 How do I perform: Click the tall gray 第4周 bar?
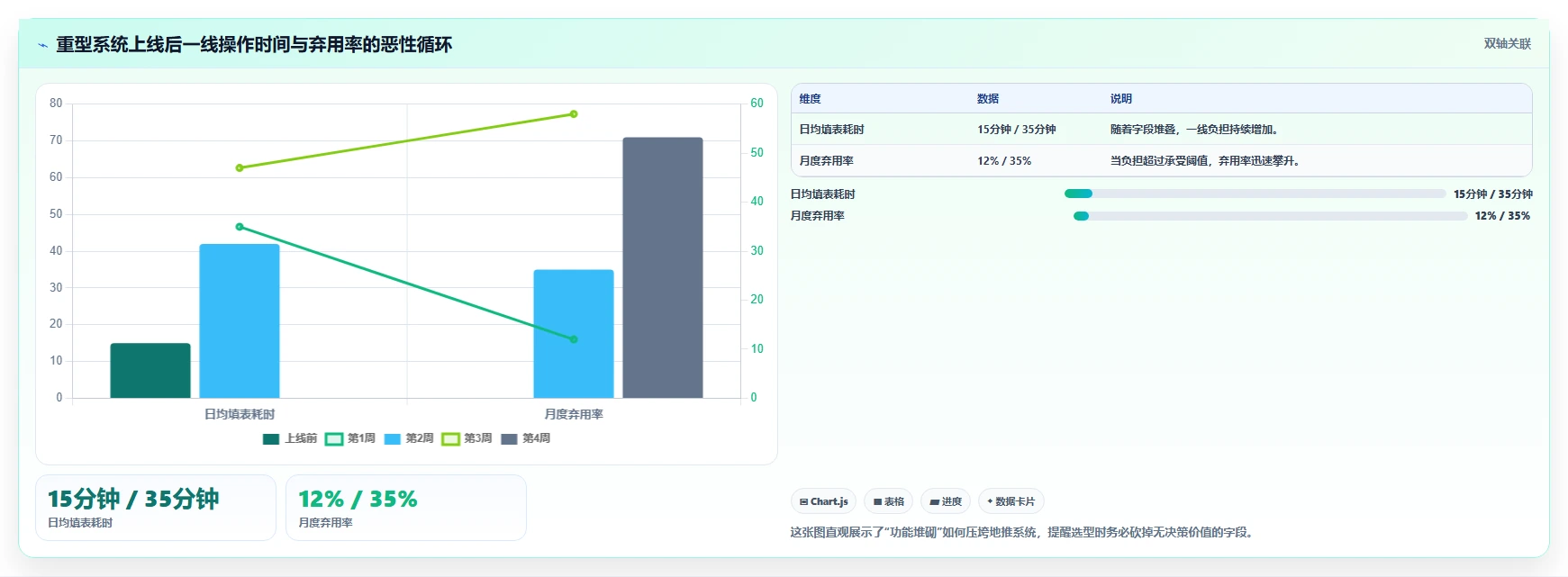point(663,267)
